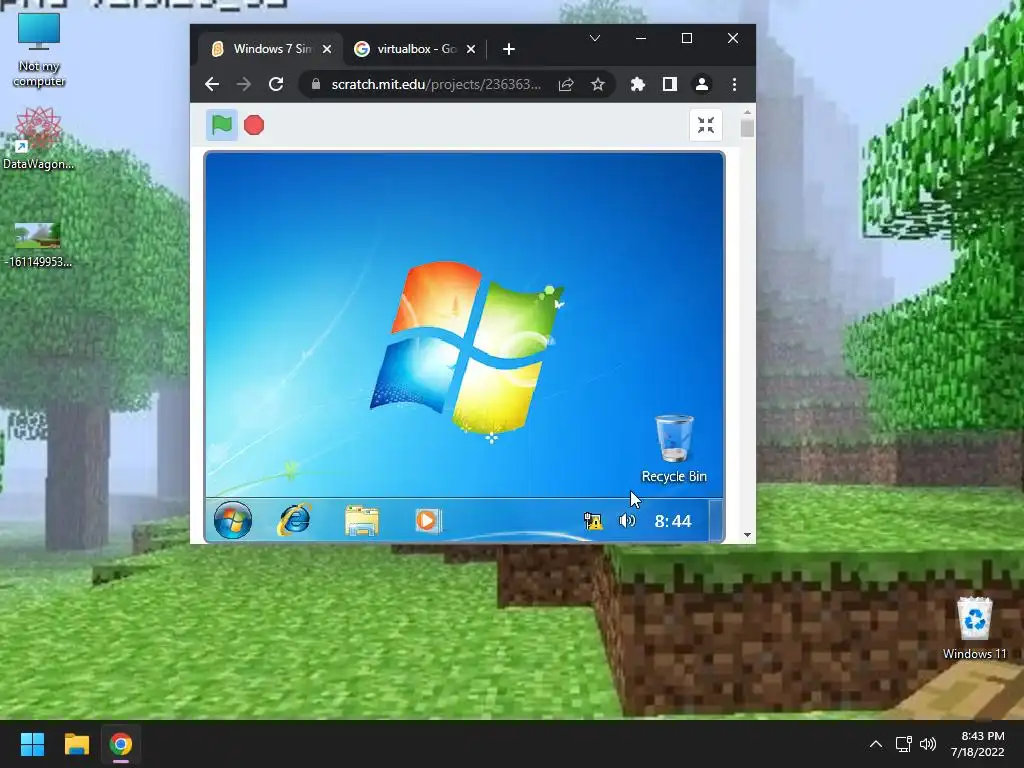Viewport: 1024px width, 768px height.
Task: Exit full screen mode in the Scratch player
Action: tap(706, 125)
